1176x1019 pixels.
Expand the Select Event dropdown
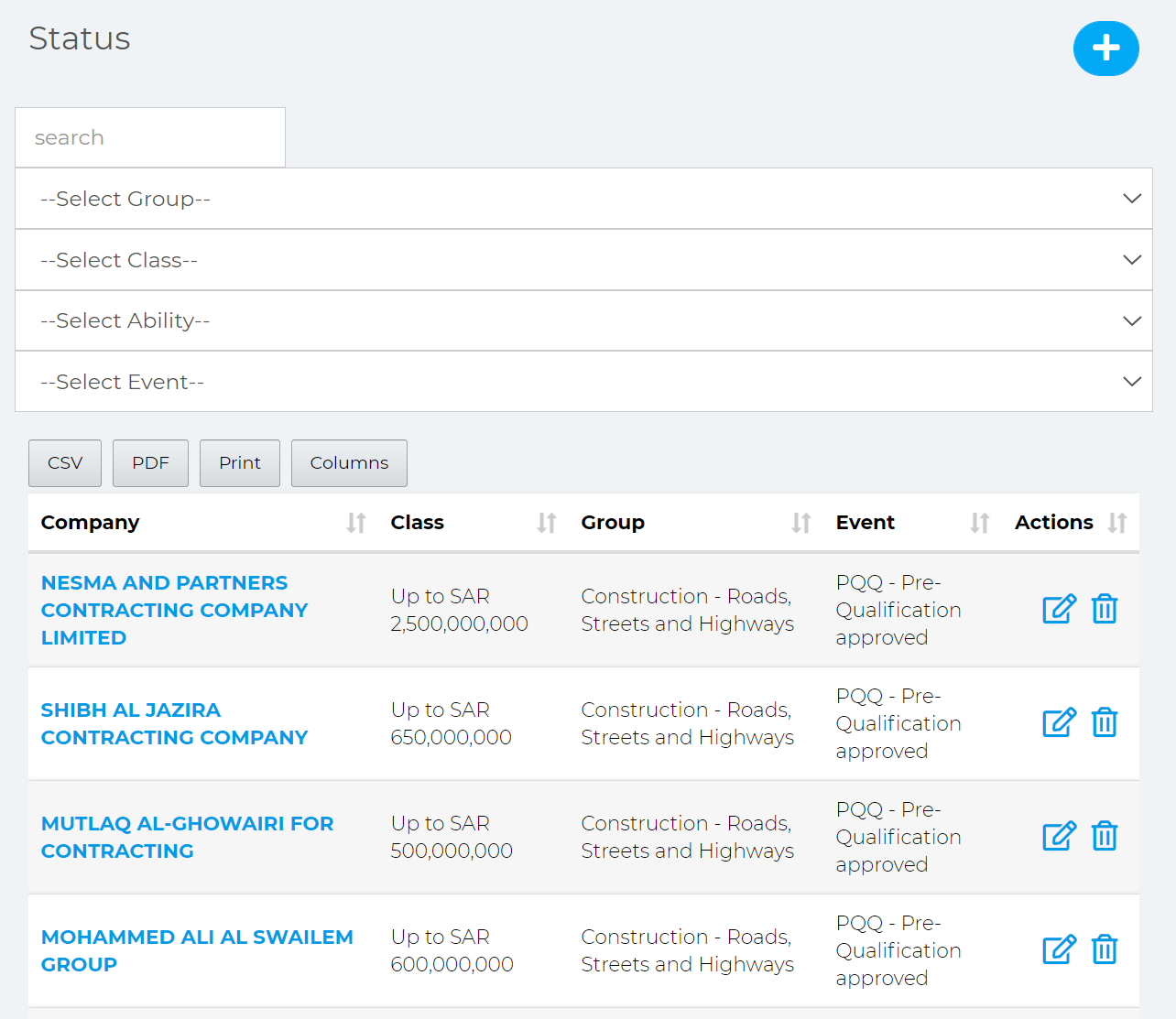tap(583, 382)
